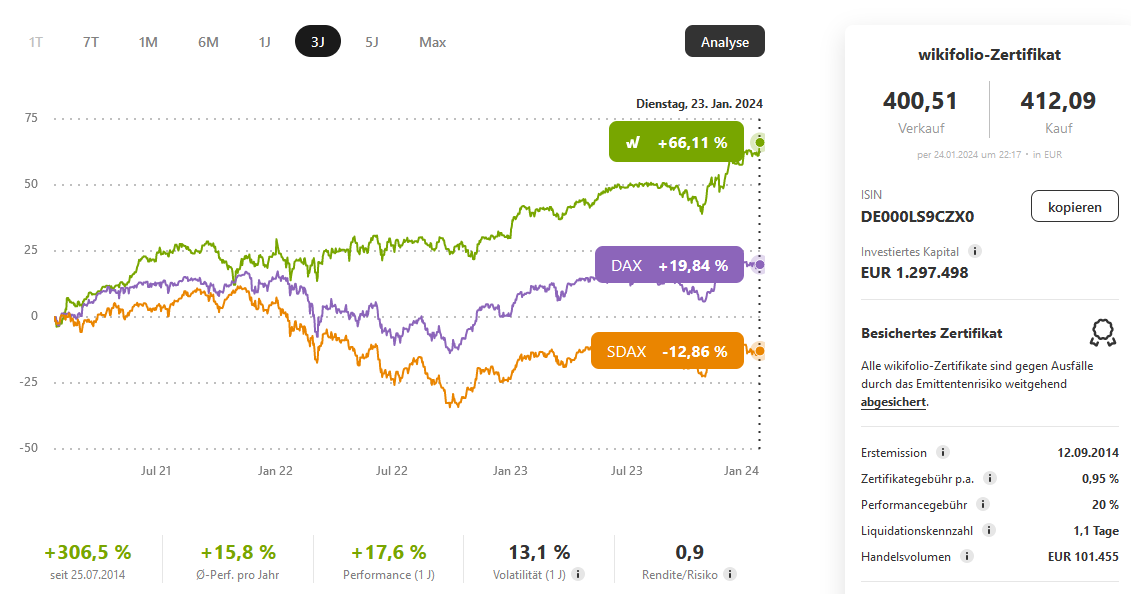This screenshot has width=1131, height=594.
Task: Select the 7T time range
Action: point(91,42)
